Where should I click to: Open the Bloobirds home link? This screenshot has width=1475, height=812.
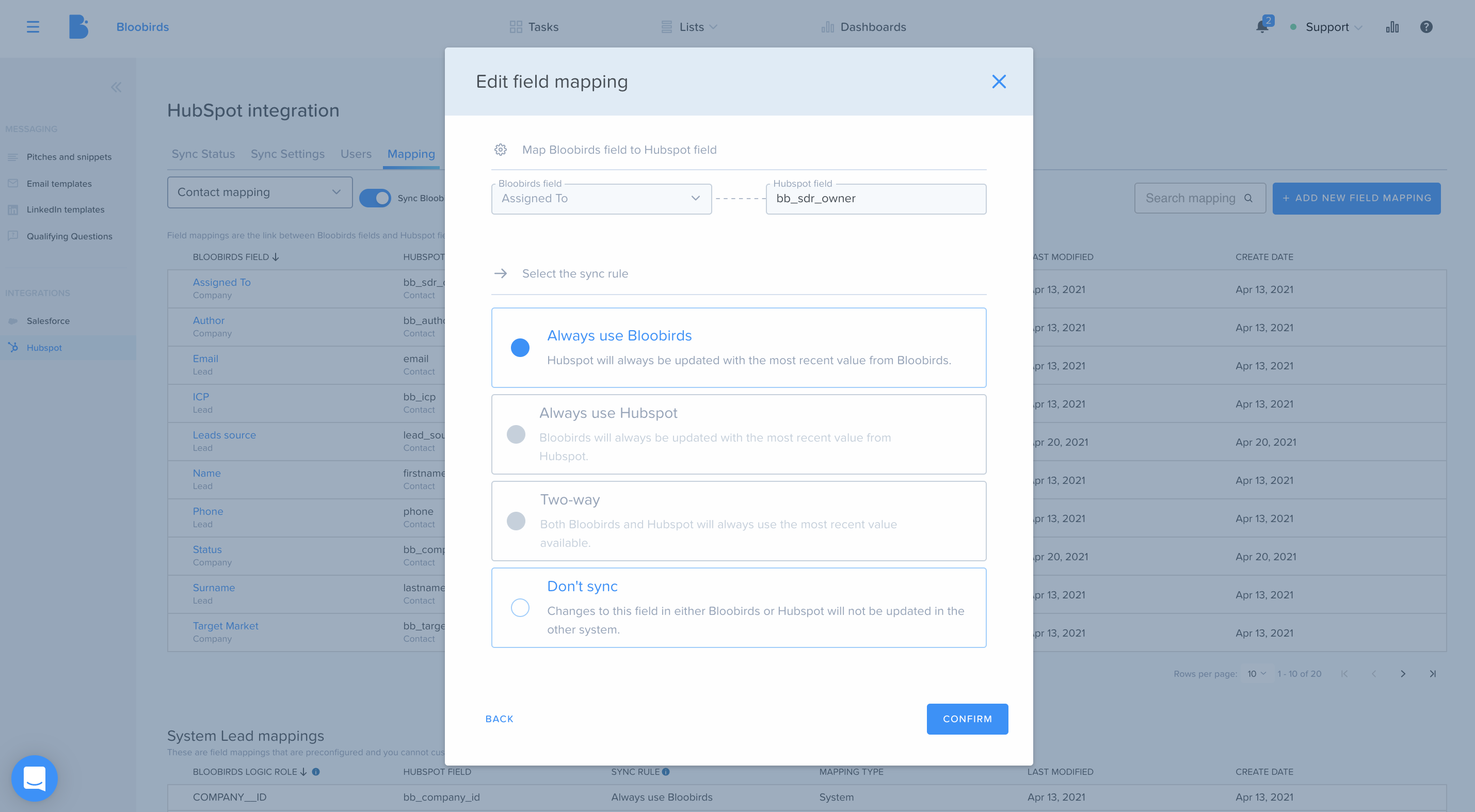click(x=142, y=27)
